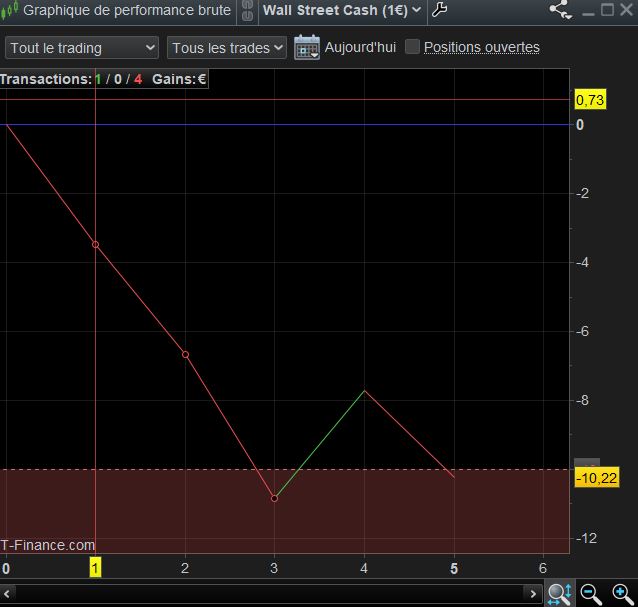Click the zoom in magnifier
The image size is (638, 607).
coord(623,594)
